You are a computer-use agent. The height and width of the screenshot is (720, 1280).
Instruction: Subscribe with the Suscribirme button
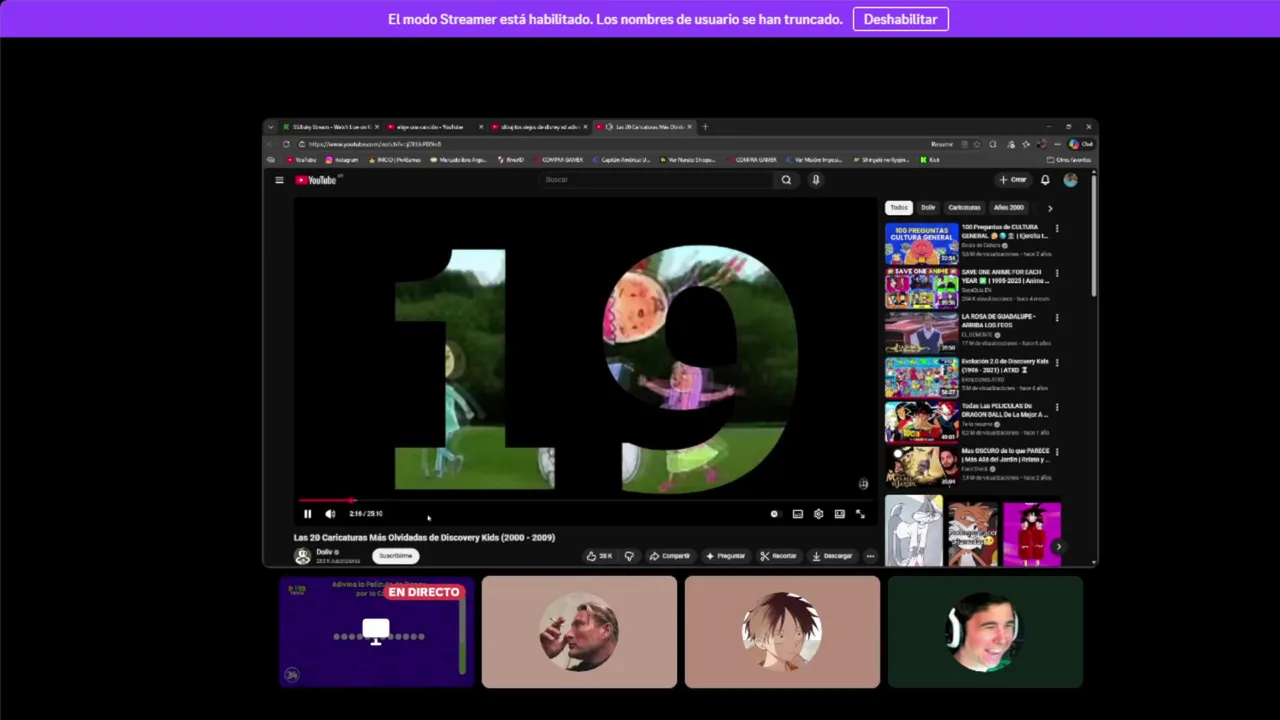coord(395,556)
